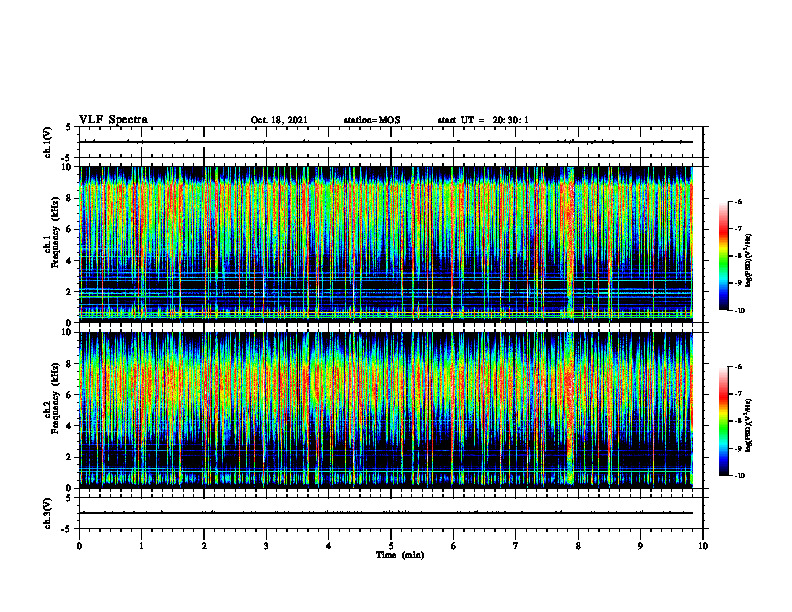792x612 pixels.
Task: Click the "5" tick of ch.1(V) axis
Action: coord(68,127)
